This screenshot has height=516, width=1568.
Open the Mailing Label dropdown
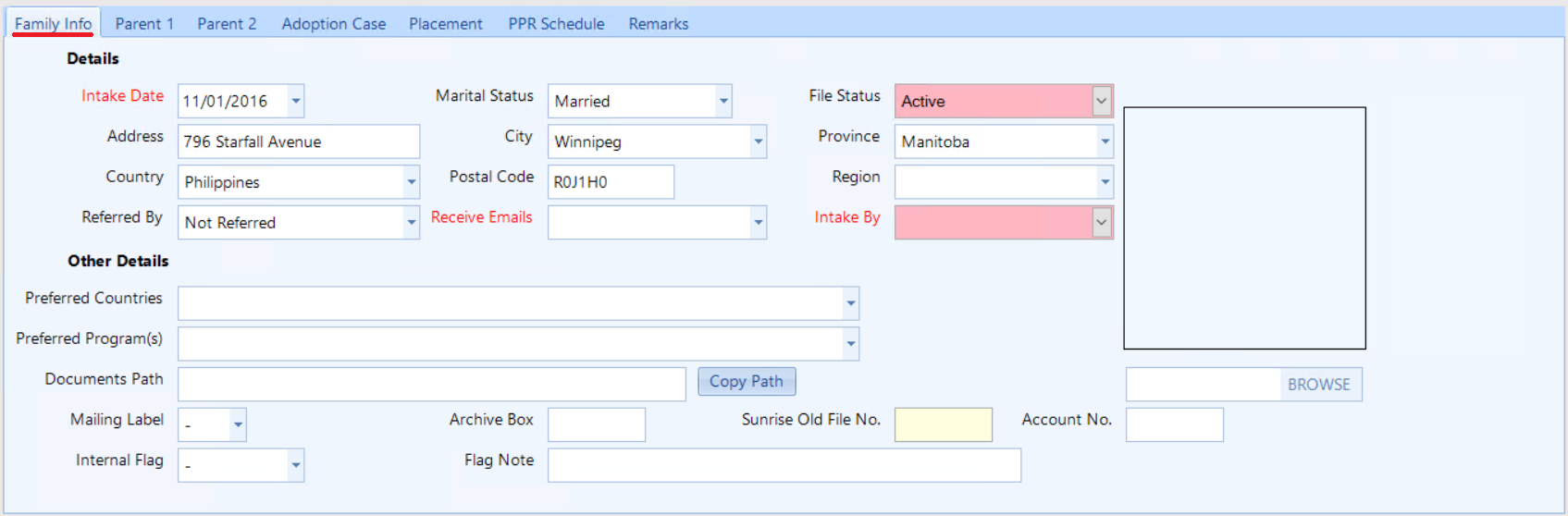238,425
